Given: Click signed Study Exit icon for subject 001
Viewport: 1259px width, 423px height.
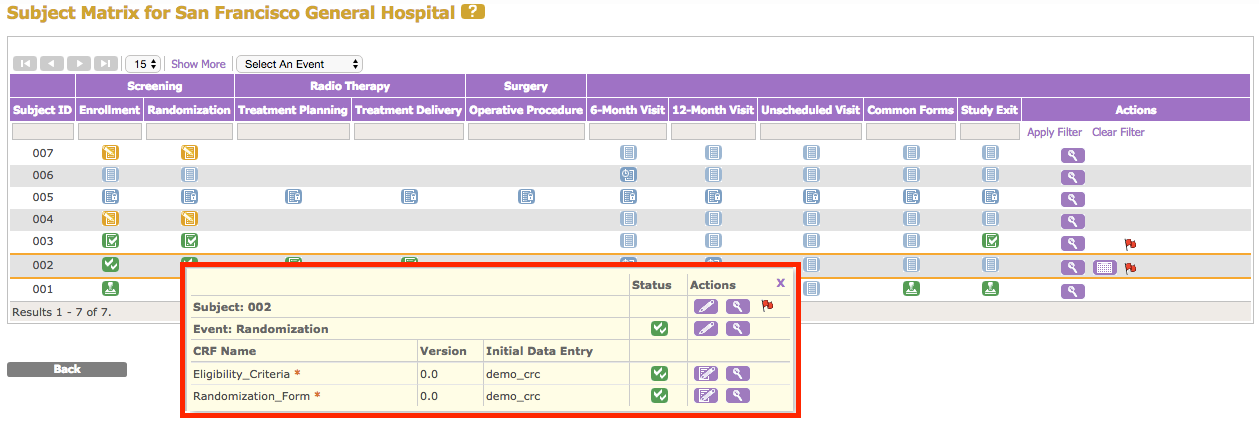Looking at the screenshot, I should (990, 289).
